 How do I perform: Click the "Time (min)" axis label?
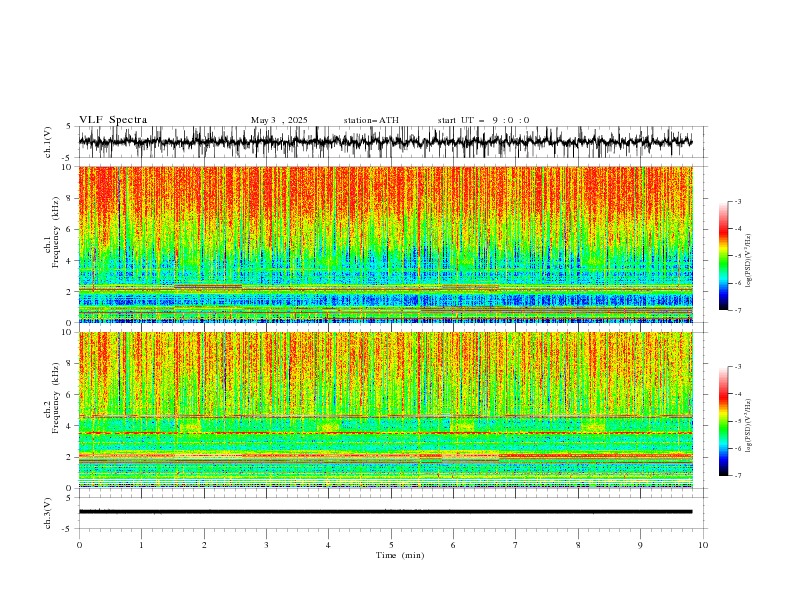click(x=400, y=555)
